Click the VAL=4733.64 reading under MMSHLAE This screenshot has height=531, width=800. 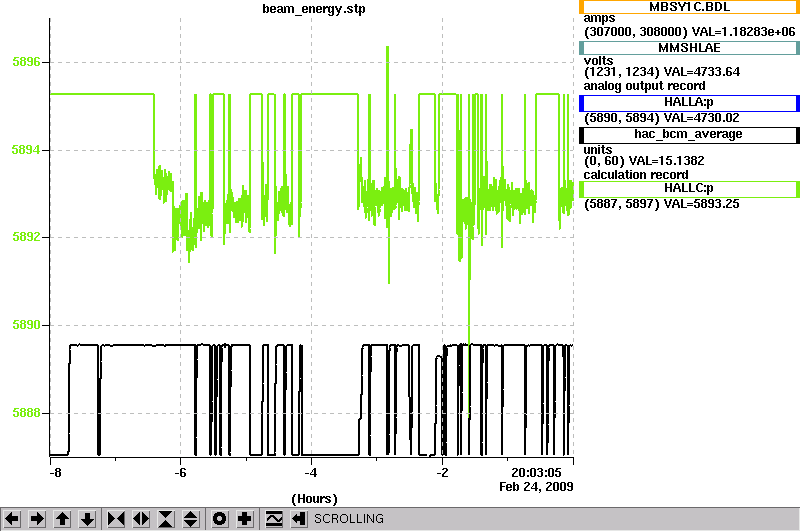point(702,72)
